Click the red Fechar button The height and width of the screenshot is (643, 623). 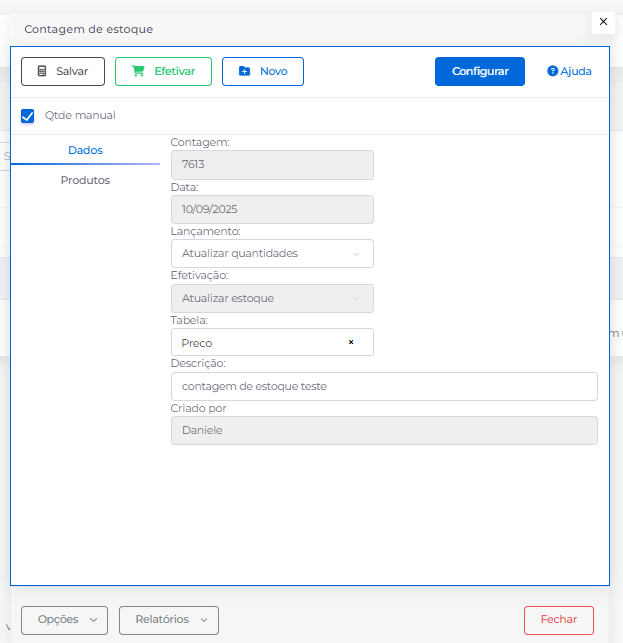tap(558, 620)
